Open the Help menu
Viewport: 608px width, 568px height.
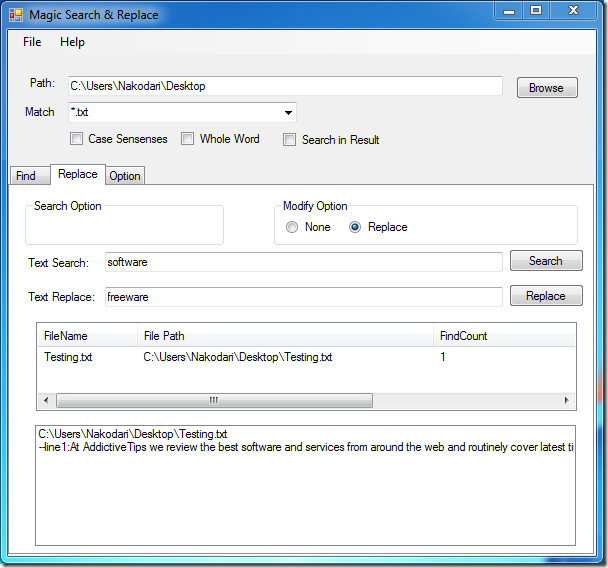click(73, 42)
